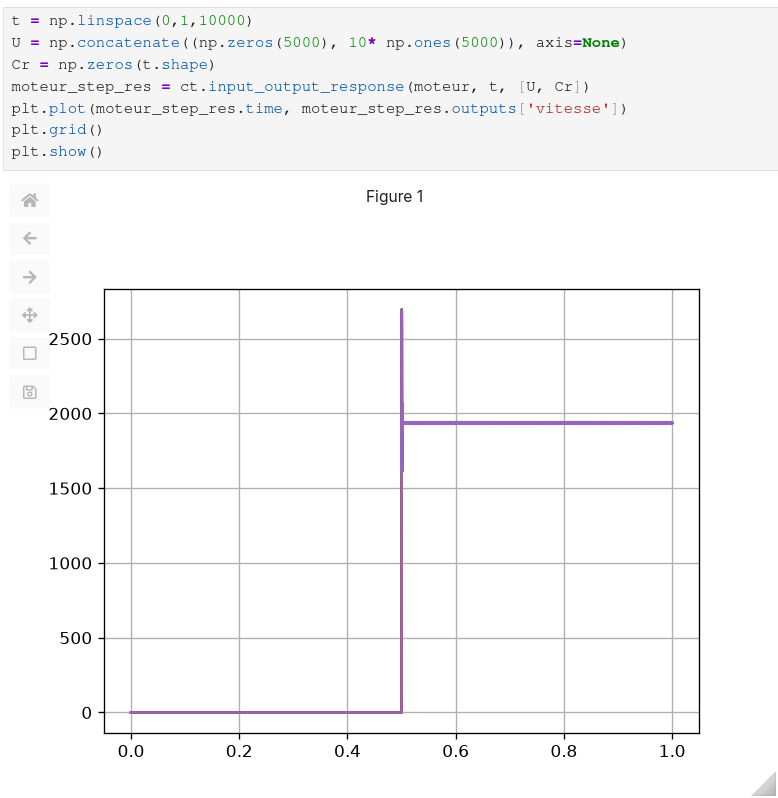778x798 pixels.
Task: Click the 'input_output_response' text in code
Action: (306, 87)
